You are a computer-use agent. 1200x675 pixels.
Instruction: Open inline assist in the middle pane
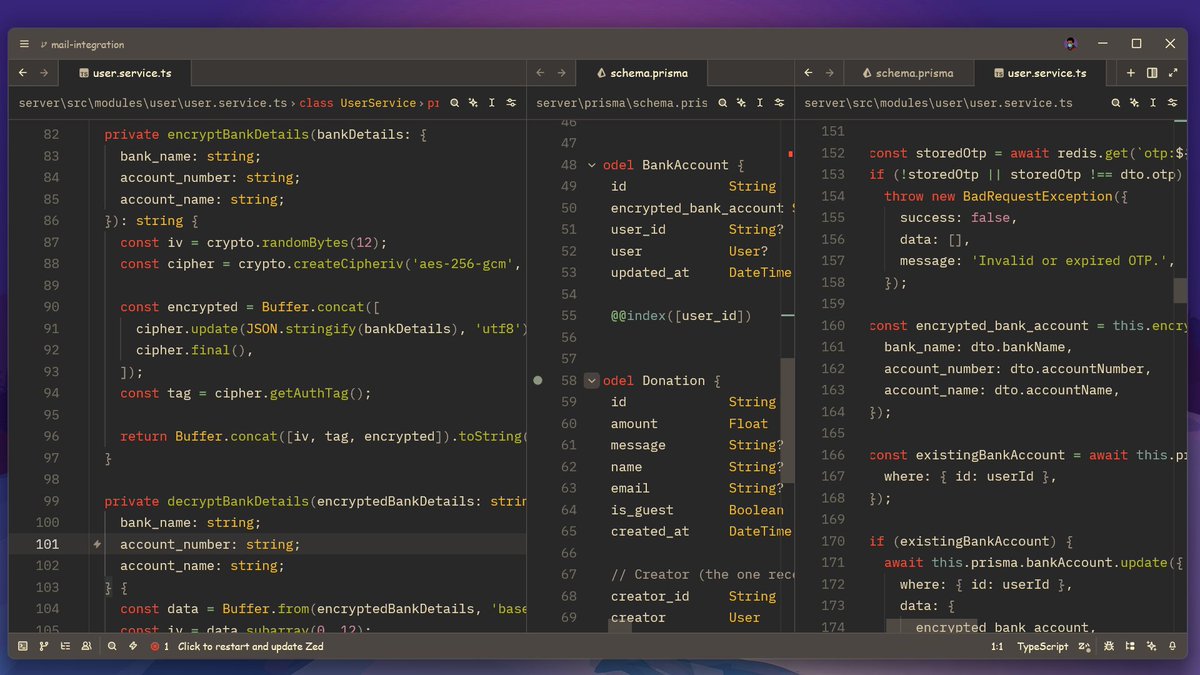[x=741, y=103]
